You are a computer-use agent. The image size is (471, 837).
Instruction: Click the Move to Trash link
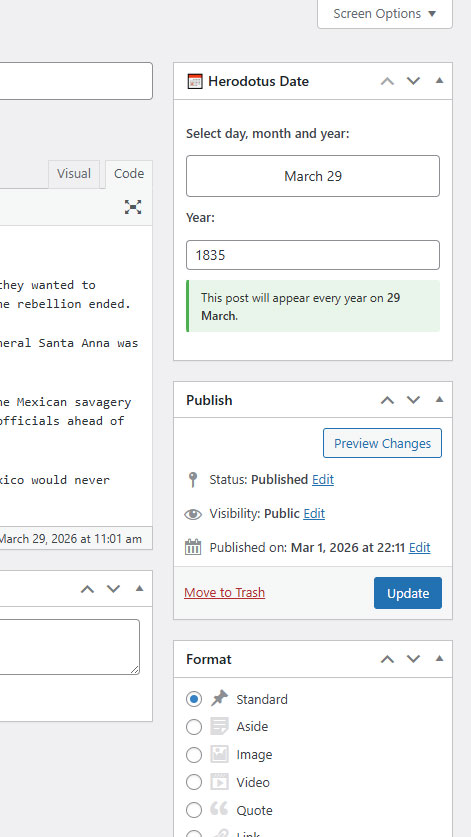[x=224, y=593]
